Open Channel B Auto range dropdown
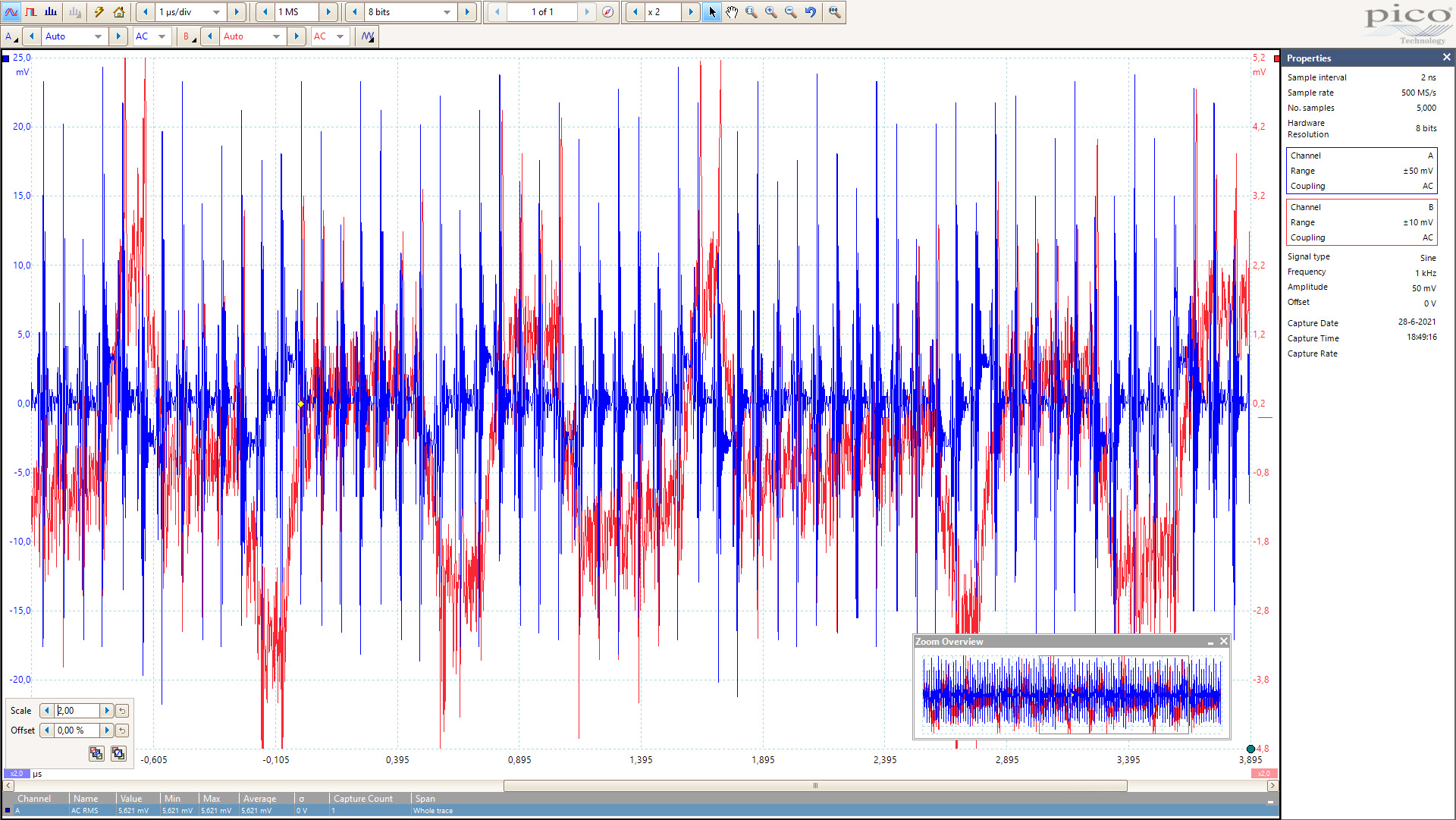Viewport: 1456px width, 820px height. pyautogui.click(x=276, y=36)
